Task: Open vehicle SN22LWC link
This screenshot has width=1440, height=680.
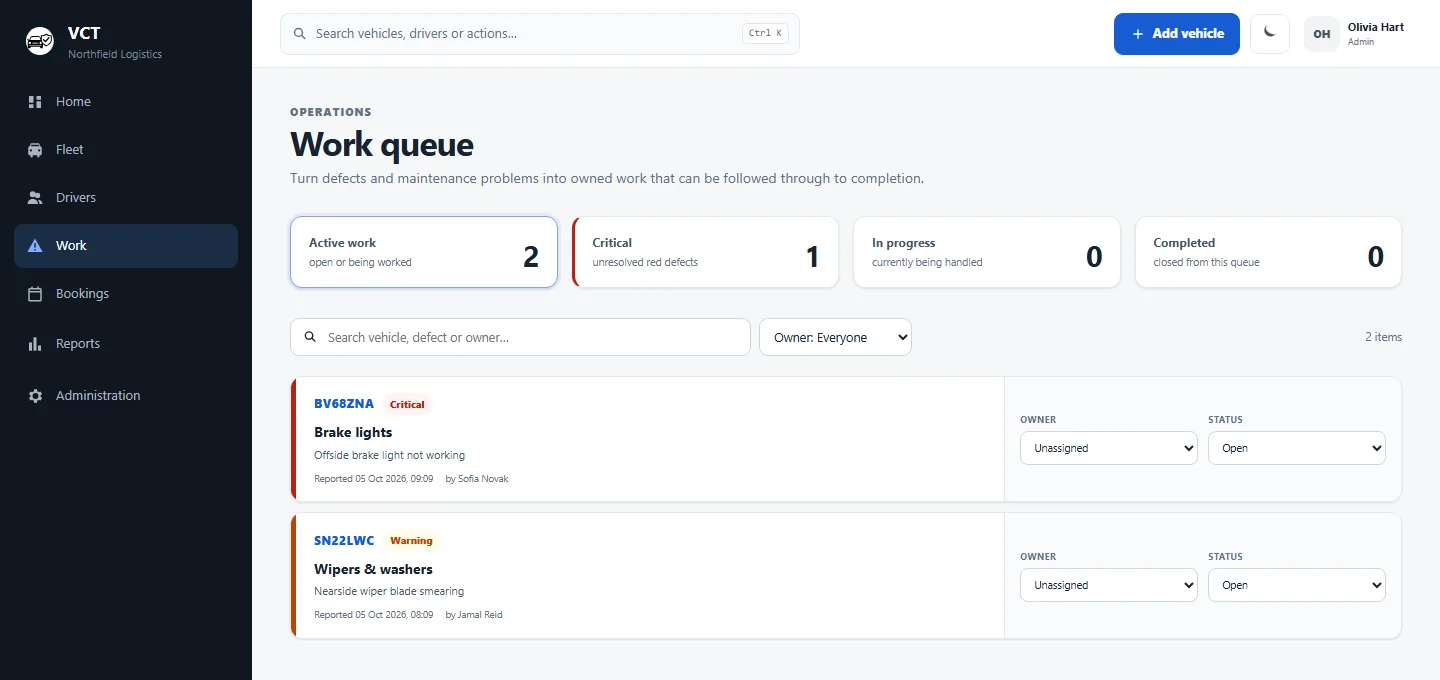Action: pyautogui.click(x=344, y=541)
